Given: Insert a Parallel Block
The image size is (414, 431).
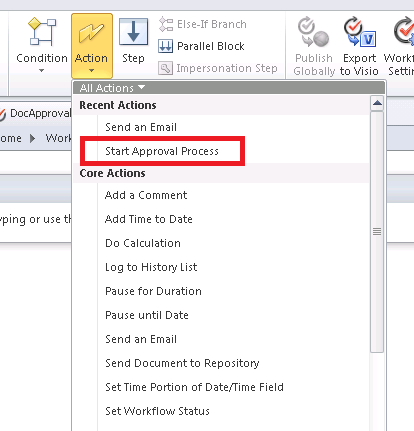Looking at the screenshot, I should click(x=201, y=46).
